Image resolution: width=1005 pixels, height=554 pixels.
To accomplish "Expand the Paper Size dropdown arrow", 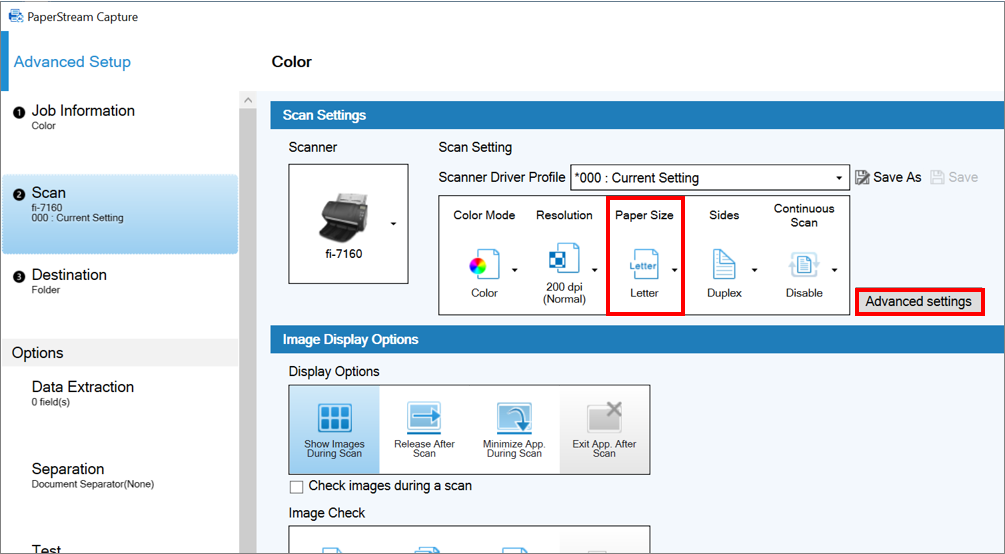I will tap(674, 270).
